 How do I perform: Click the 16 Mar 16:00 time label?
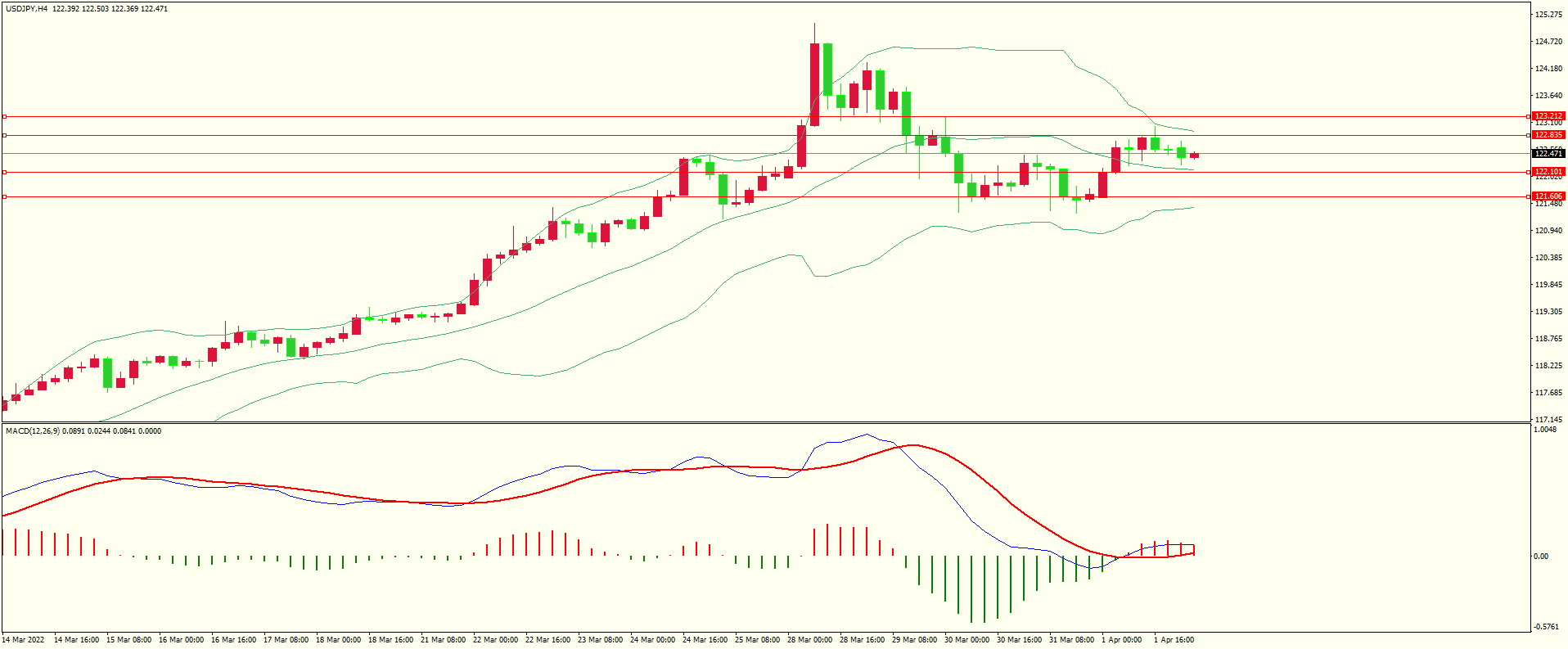point(234,640)
